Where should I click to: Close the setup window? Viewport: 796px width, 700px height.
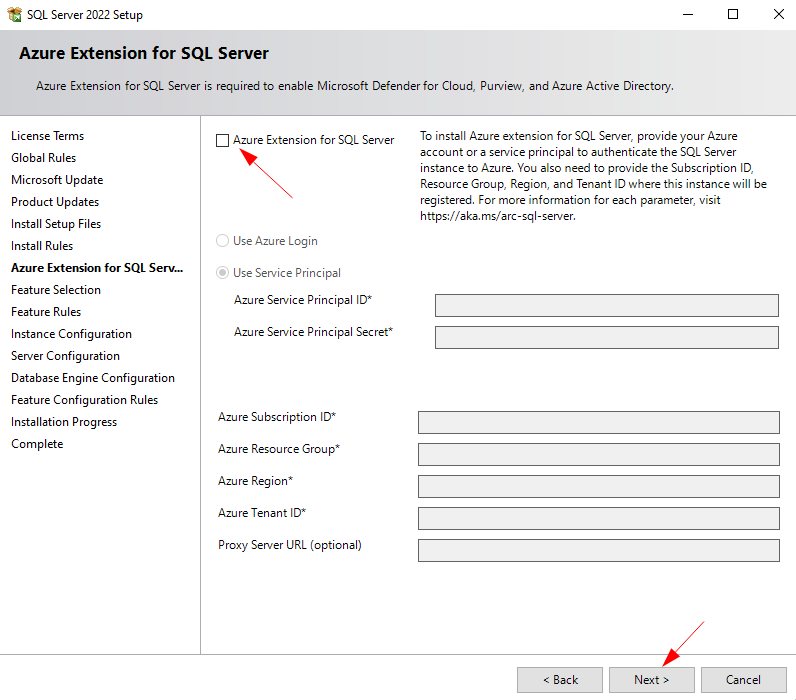(x=778, y=14)
